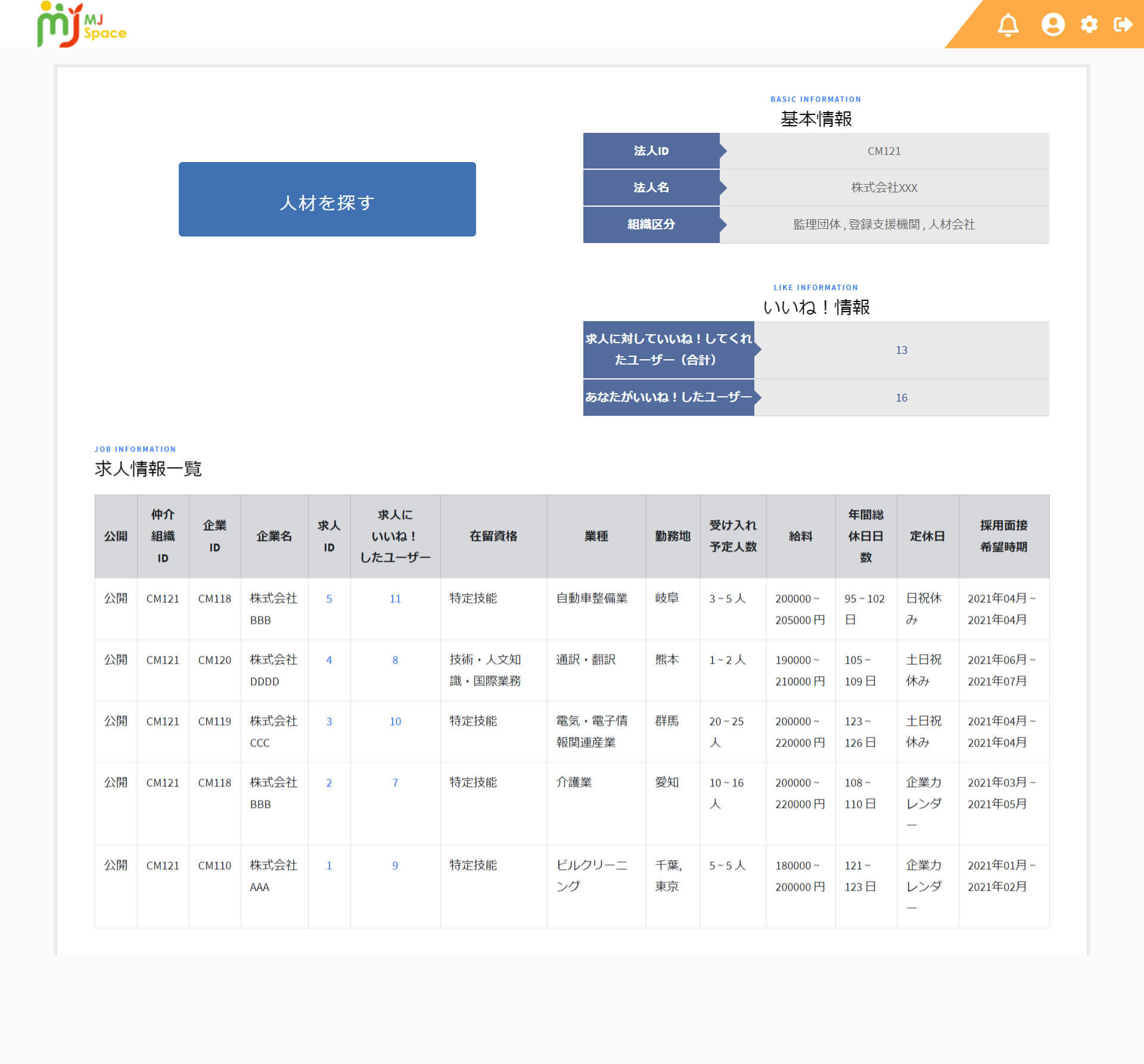1144x1064 pixels.
Task: Click the 組織区分 label
Action: pos(651,225)
